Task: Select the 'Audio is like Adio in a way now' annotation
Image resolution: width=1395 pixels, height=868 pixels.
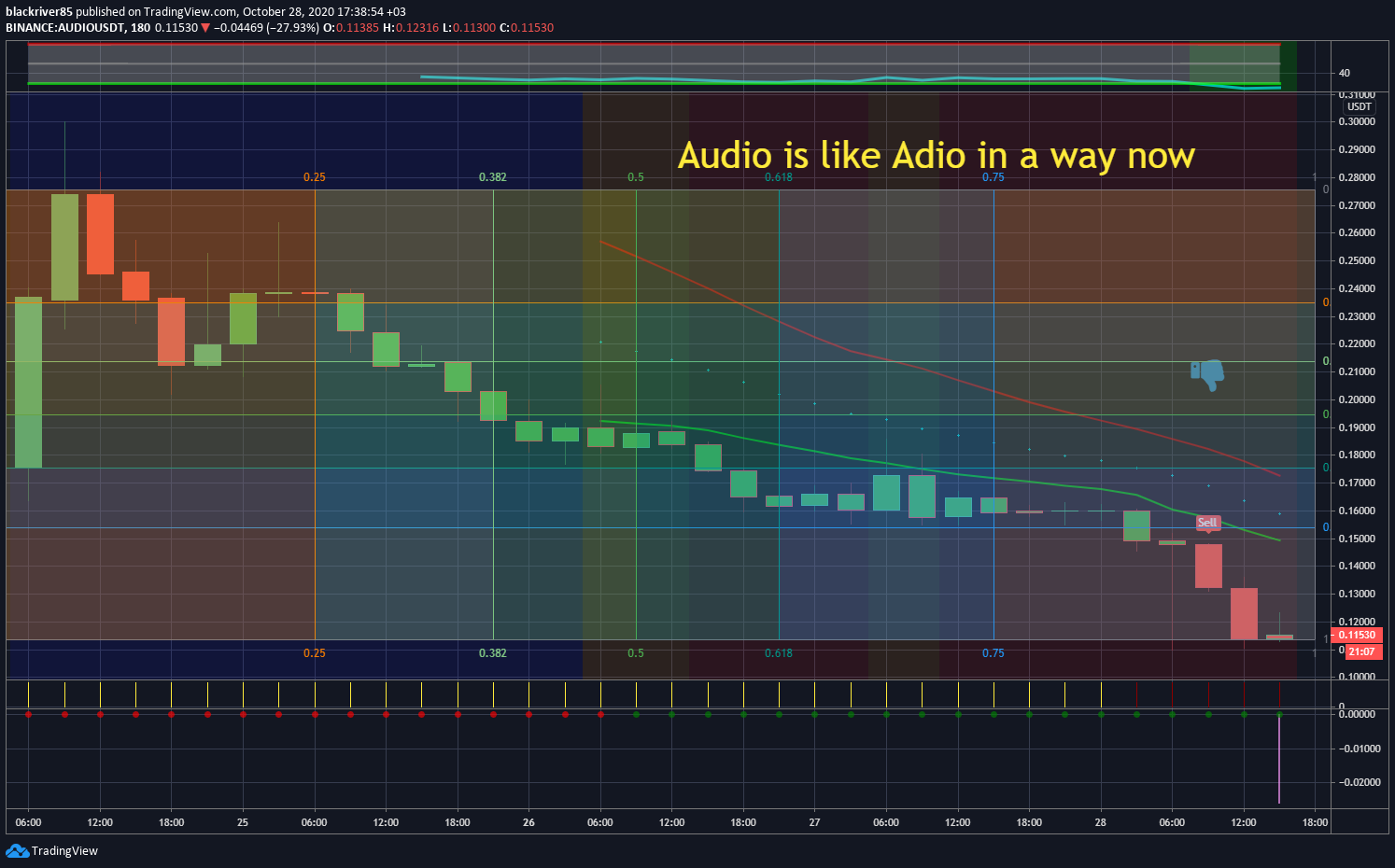Action: [937, 156]
